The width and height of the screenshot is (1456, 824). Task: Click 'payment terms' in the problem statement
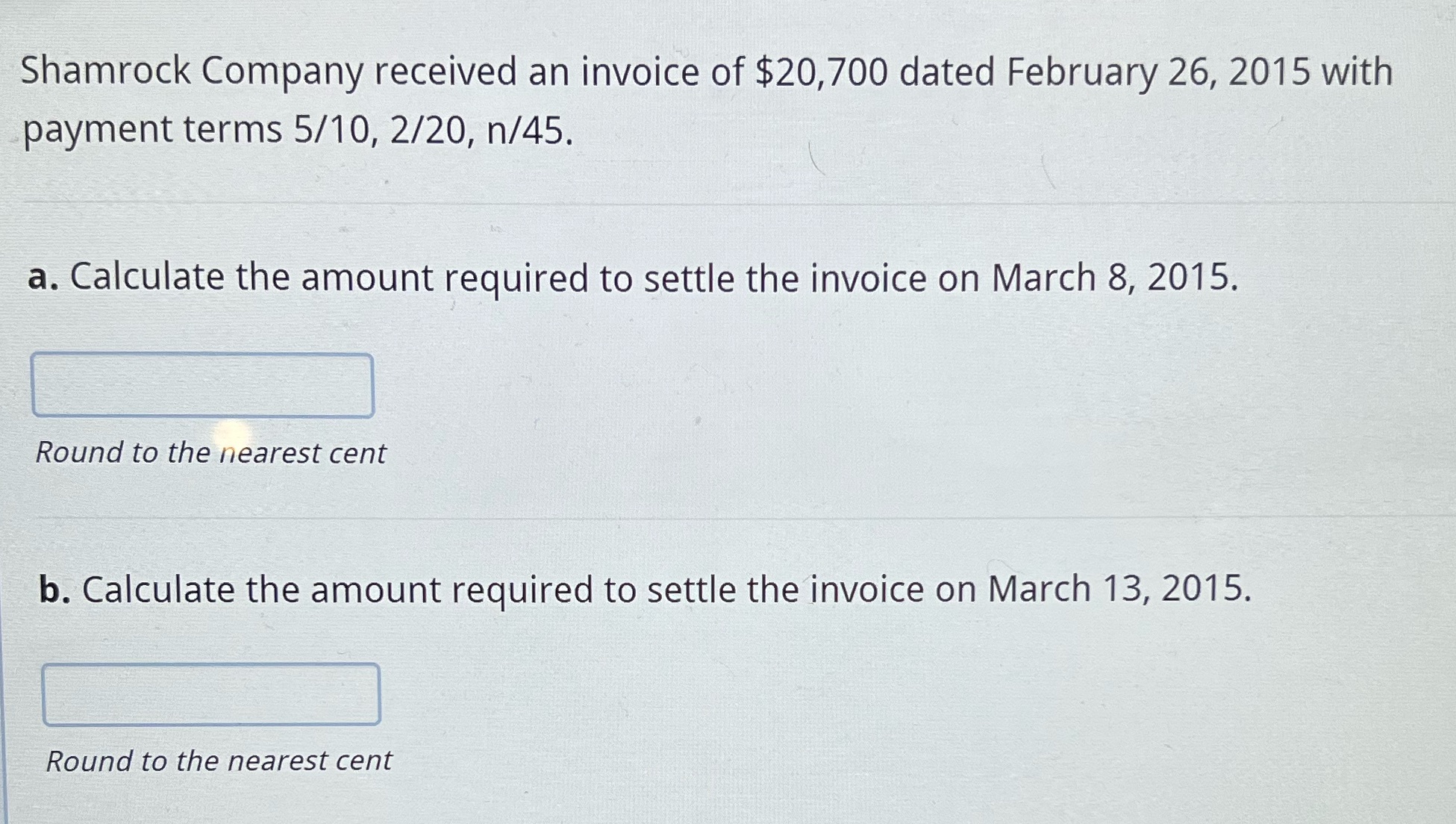[152, 131]
